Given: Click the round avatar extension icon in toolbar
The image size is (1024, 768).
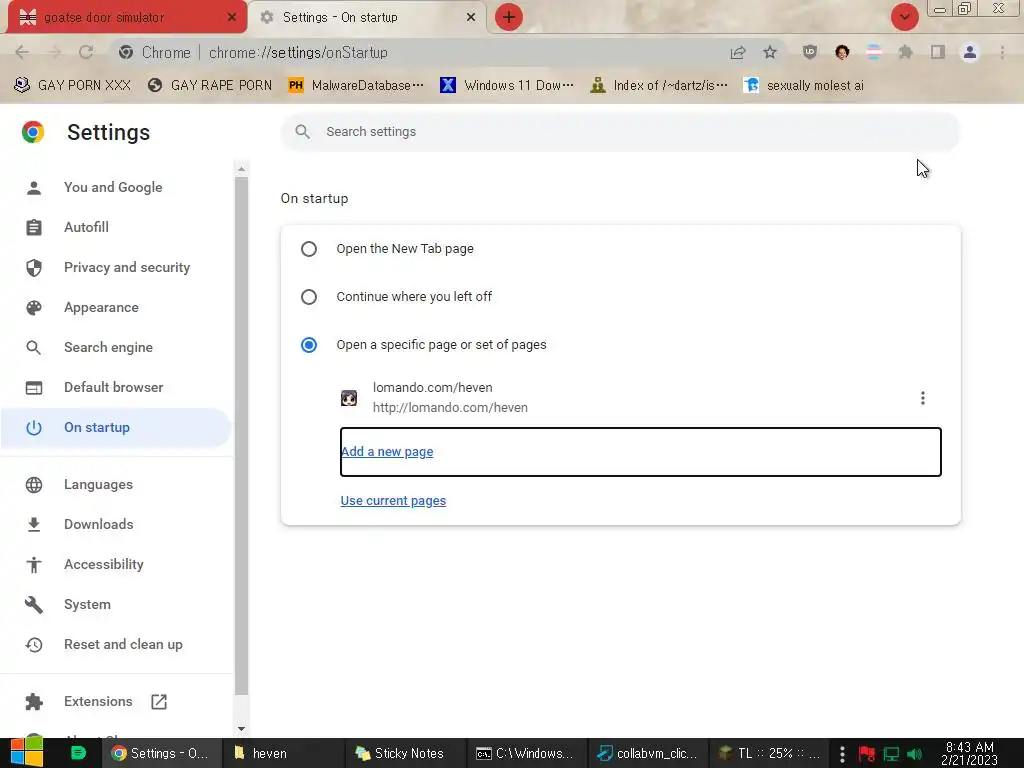Looking at the screenshot, I should pos(842,52).
